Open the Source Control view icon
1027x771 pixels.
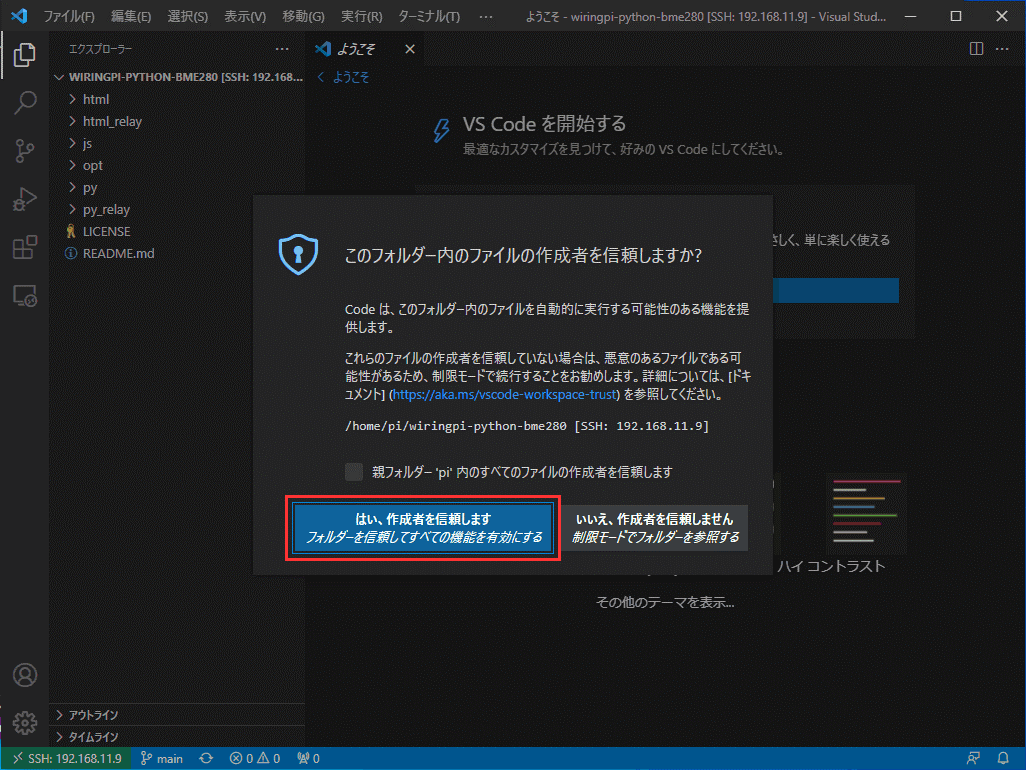pyautogui.click(x=24, y=151)
